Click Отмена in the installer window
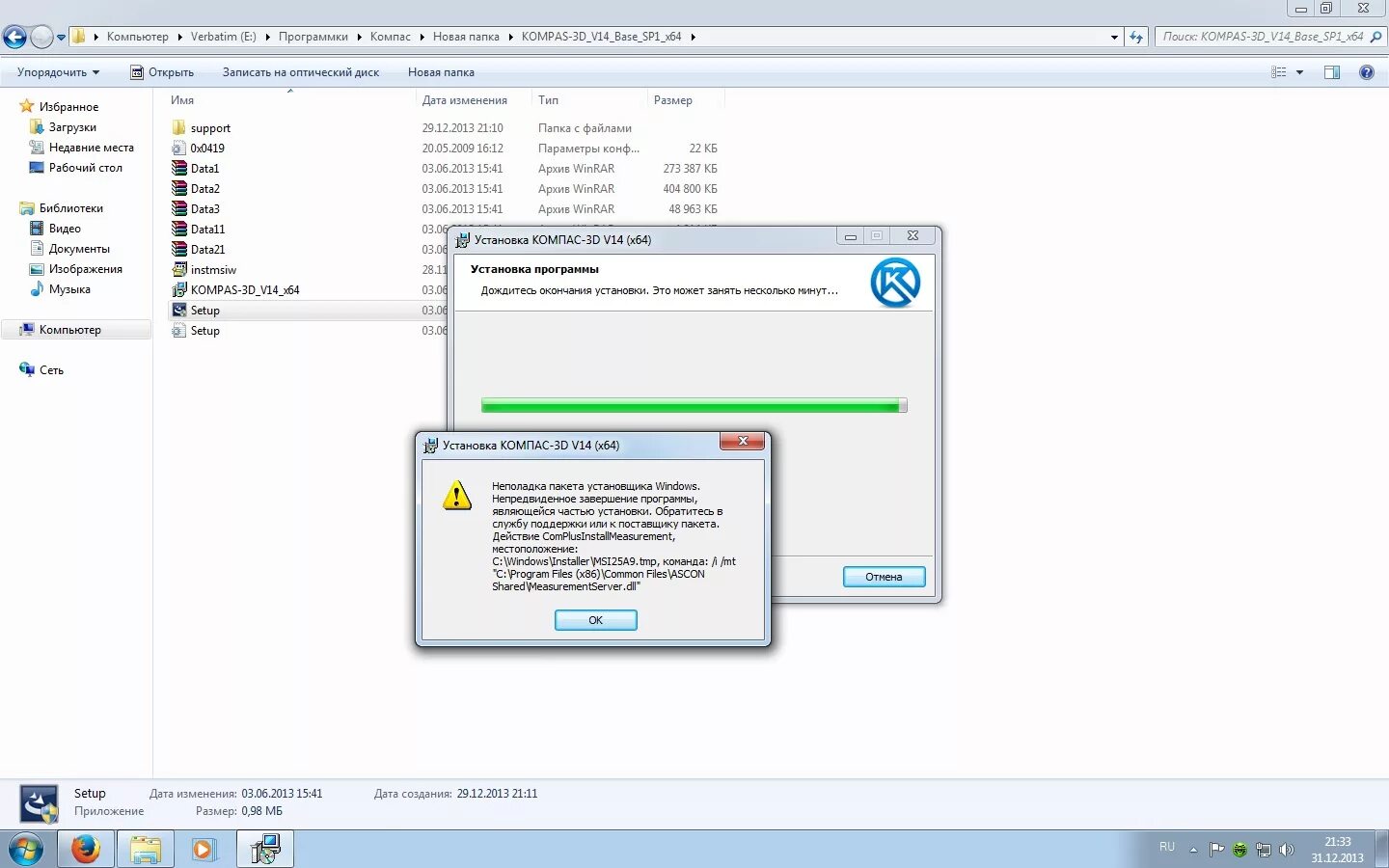 (884, 577)
